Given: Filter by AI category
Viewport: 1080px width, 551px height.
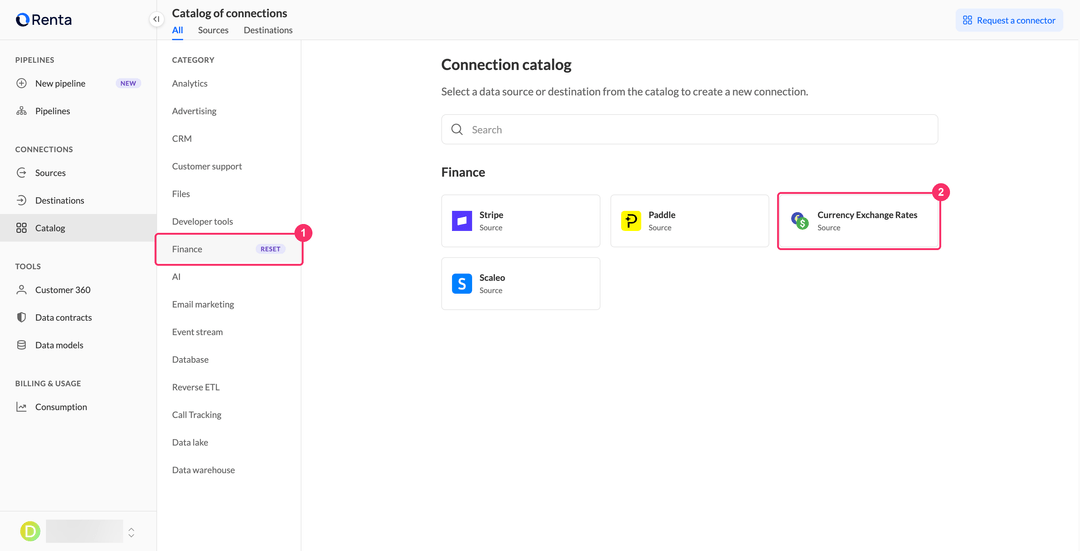Looking at the screenshot, I should click(x=176, y=276).
